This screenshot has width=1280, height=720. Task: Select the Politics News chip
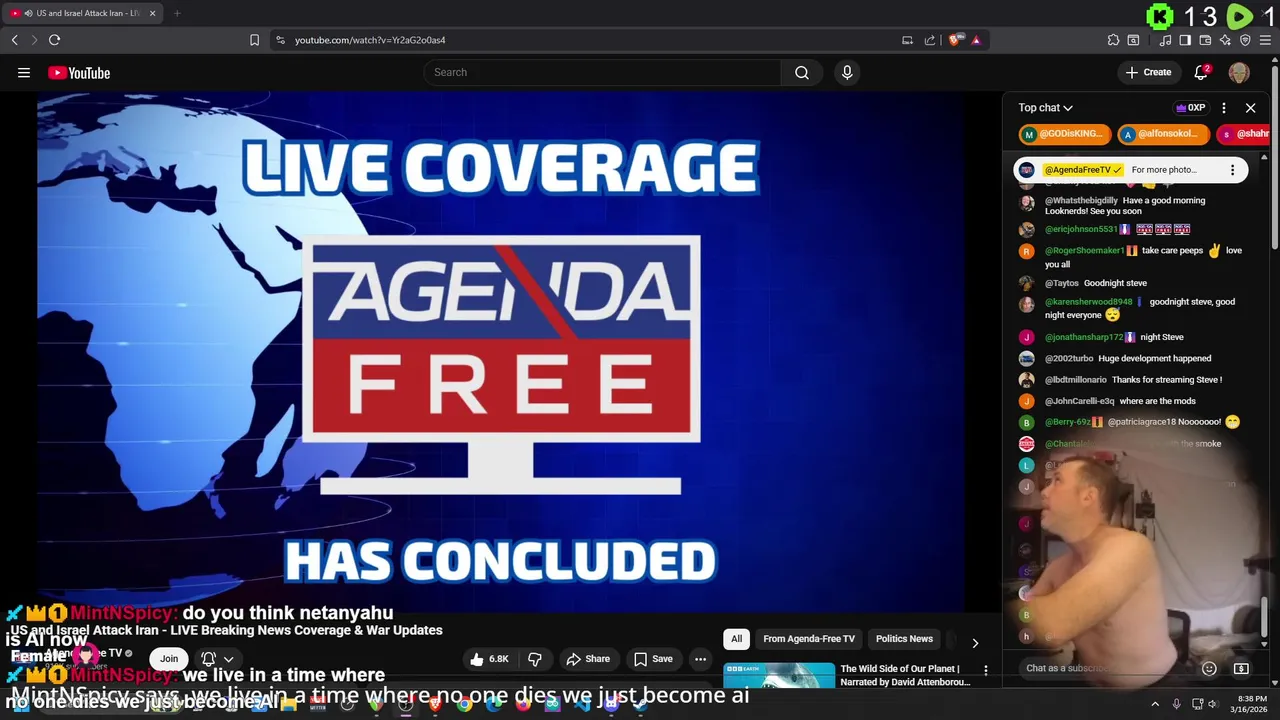(x=904, y=639)
